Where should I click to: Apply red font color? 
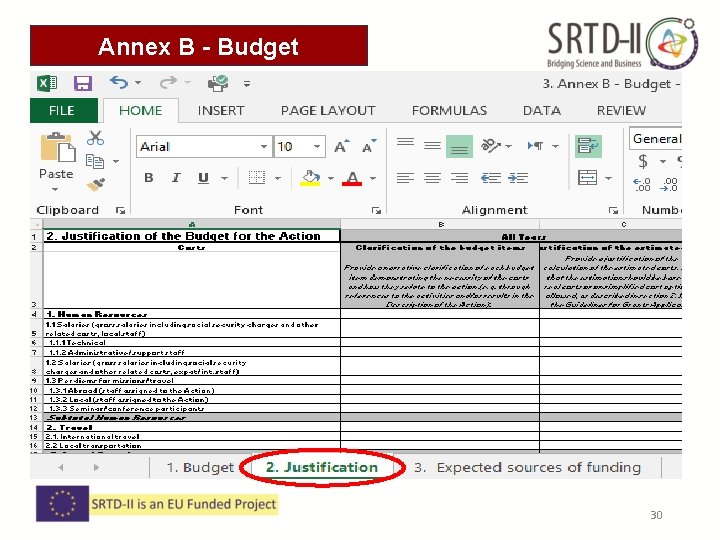point(352,178)
